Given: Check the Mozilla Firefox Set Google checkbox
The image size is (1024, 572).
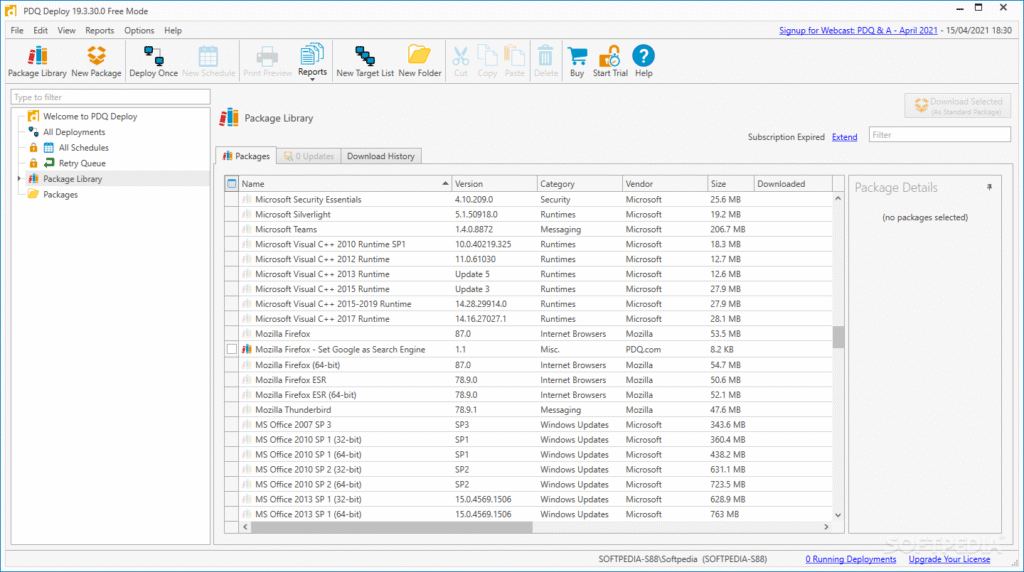Looking at the screenshot, I should [232, 350].
